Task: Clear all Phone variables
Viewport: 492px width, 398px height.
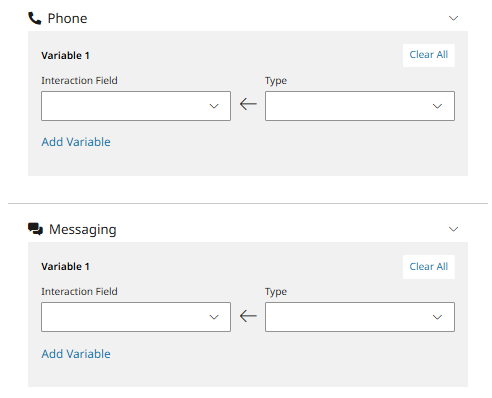Action: coord(429,55)
